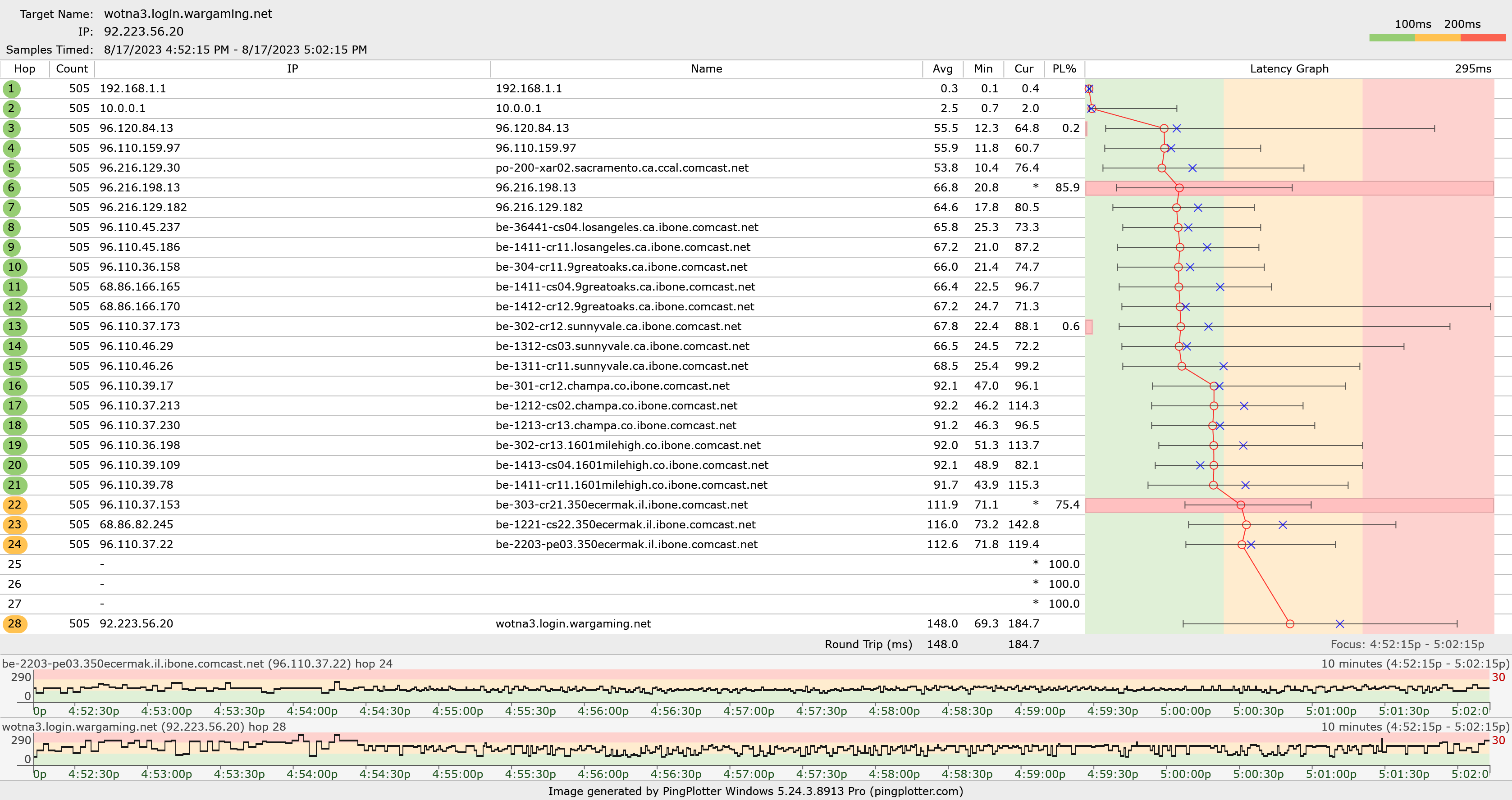Click the orange hop 22 circle icon

pos(15,505)
